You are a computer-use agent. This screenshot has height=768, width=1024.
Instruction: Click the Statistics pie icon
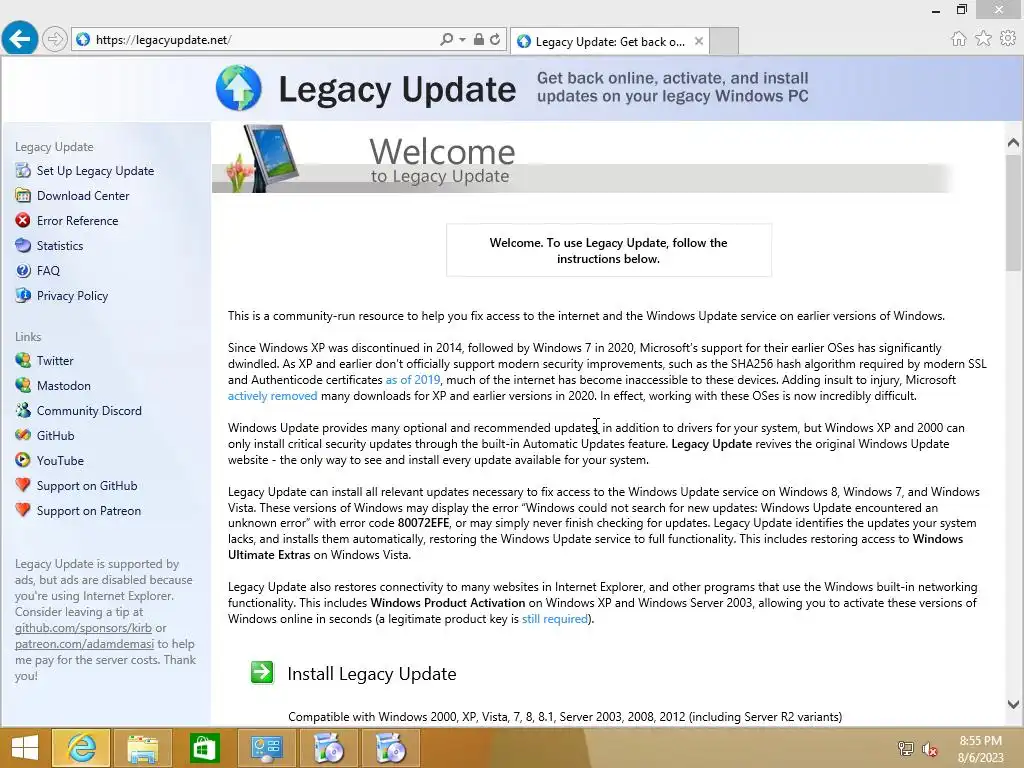coord(23,245)
